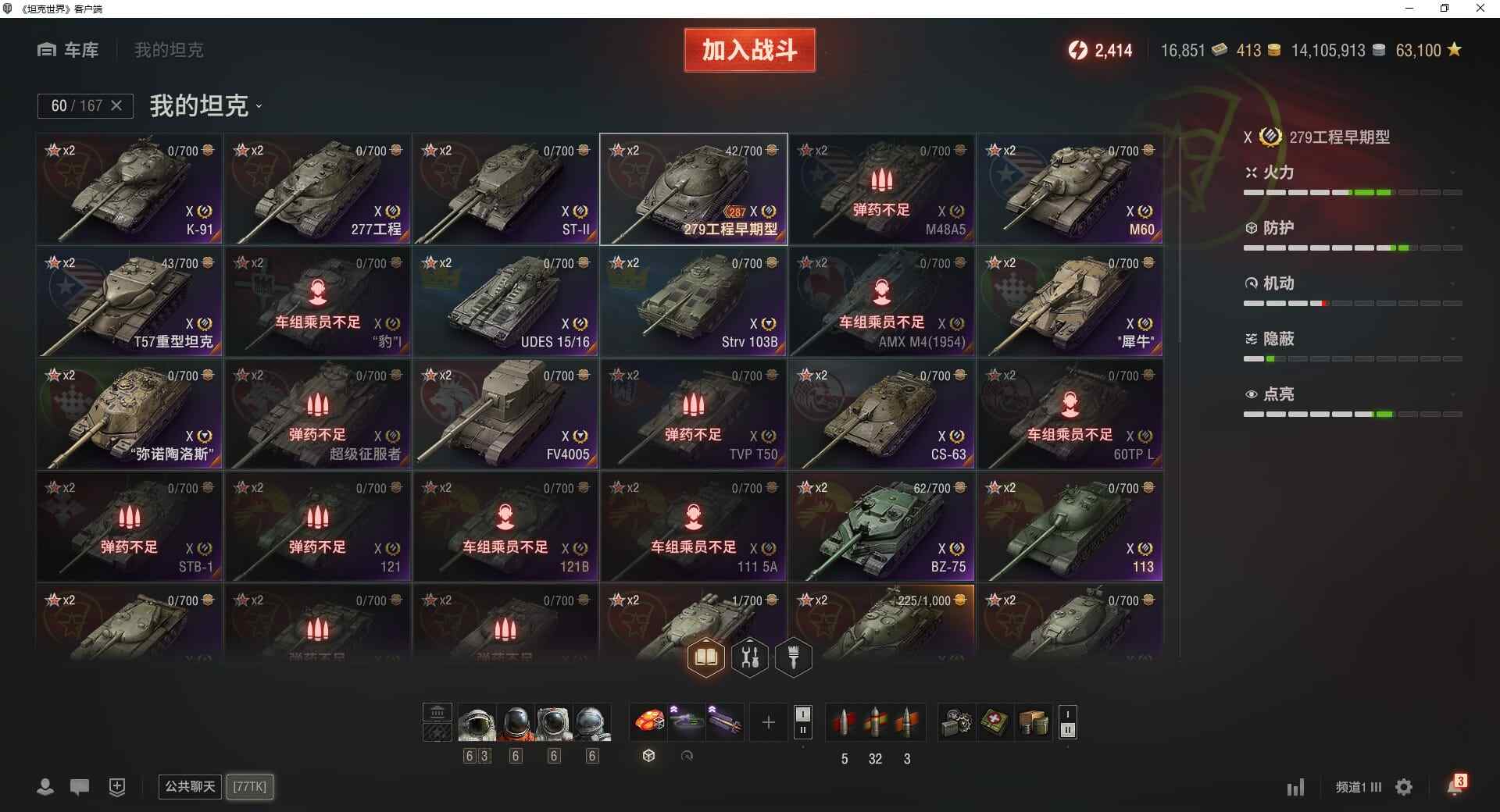Click the contacts person icon
This screenshot has width=1500, height=812.
[45, 787]
